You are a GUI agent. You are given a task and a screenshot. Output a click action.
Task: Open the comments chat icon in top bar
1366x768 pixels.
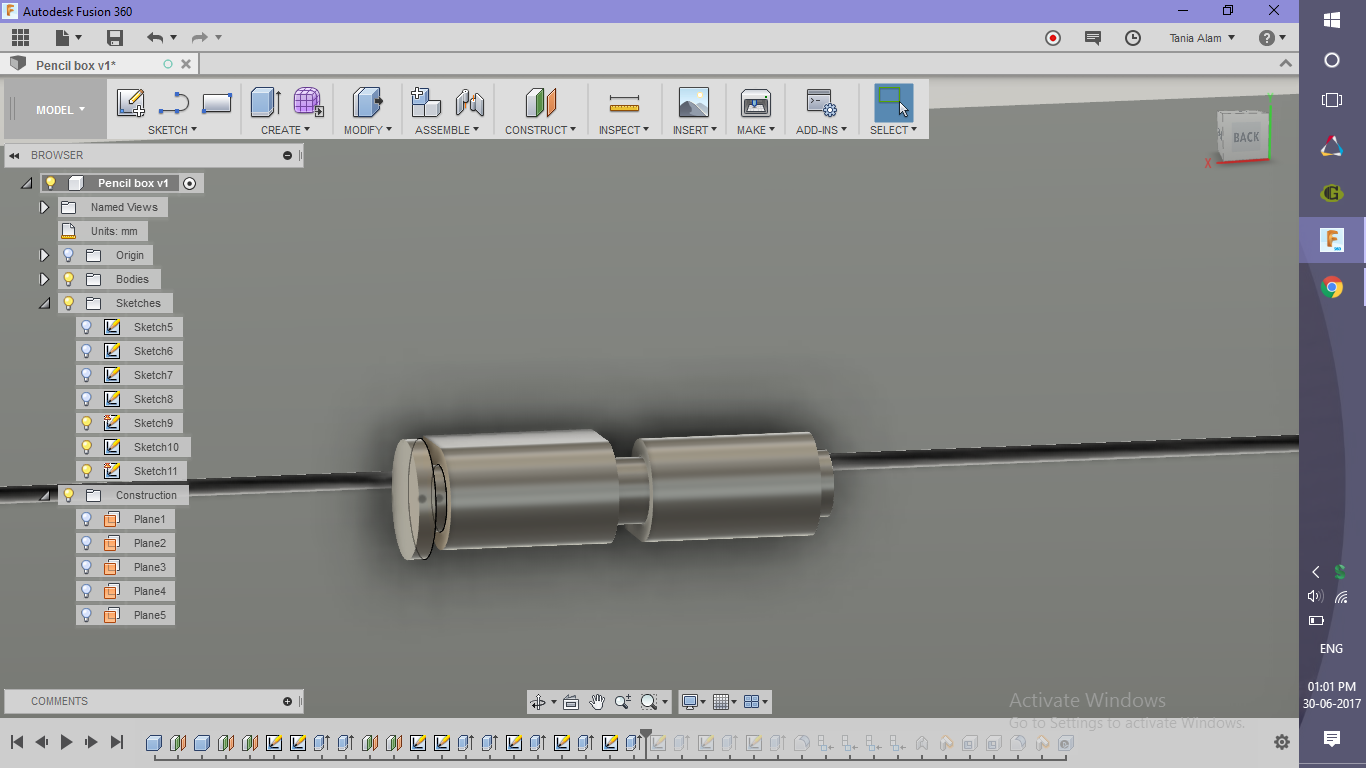point(1093,38)
